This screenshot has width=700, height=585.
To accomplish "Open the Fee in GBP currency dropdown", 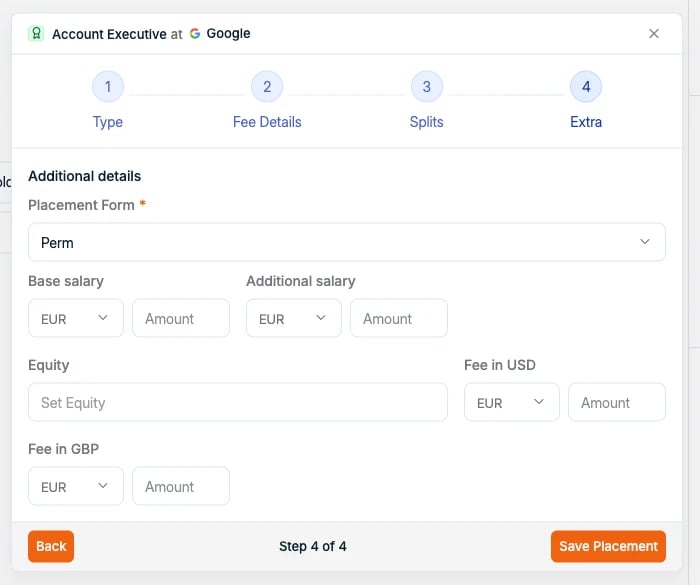I will click(76, 486).
